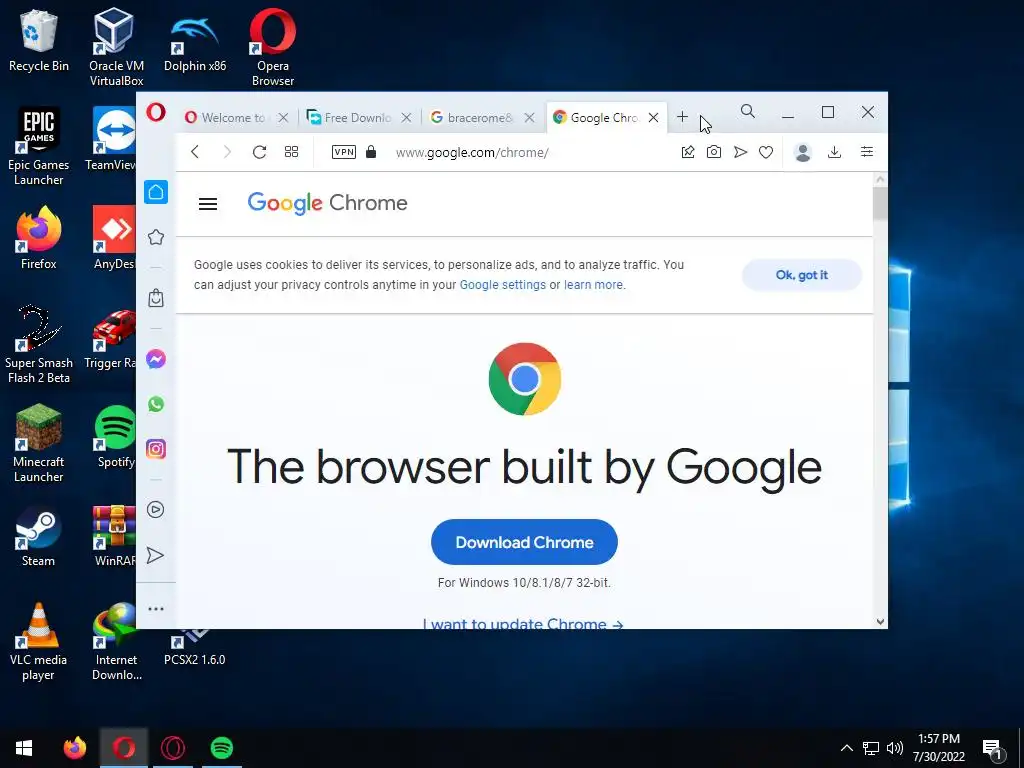Viewport: 1024px width, 768px height.
Task: Click the address bar URL field
Action: coord(472,152)
